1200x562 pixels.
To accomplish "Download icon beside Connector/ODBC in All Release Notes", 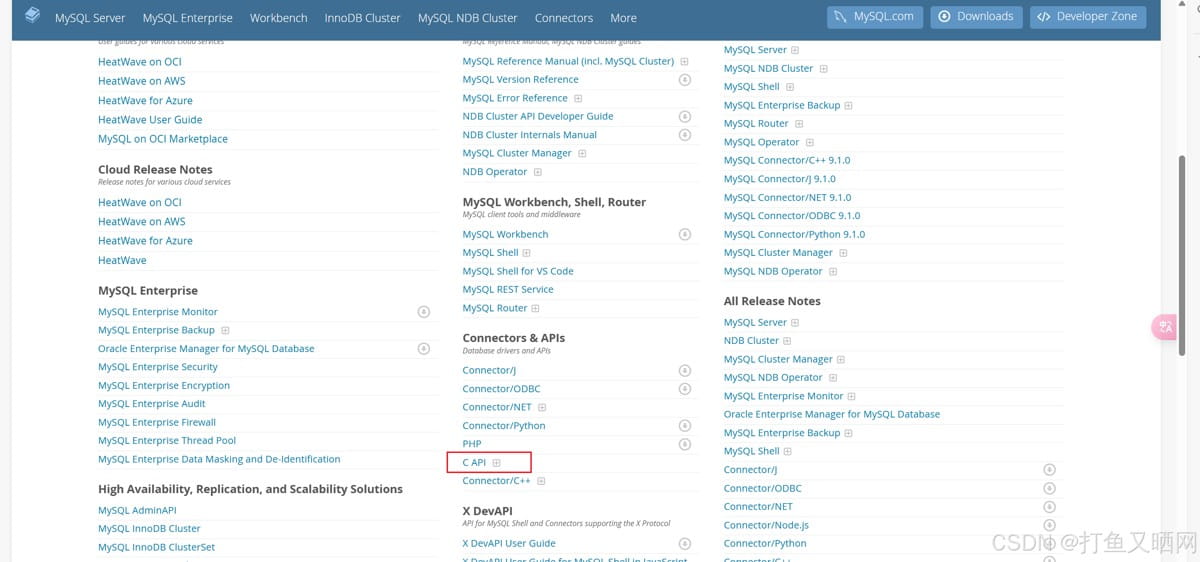I will click(x=1049, y=488).
